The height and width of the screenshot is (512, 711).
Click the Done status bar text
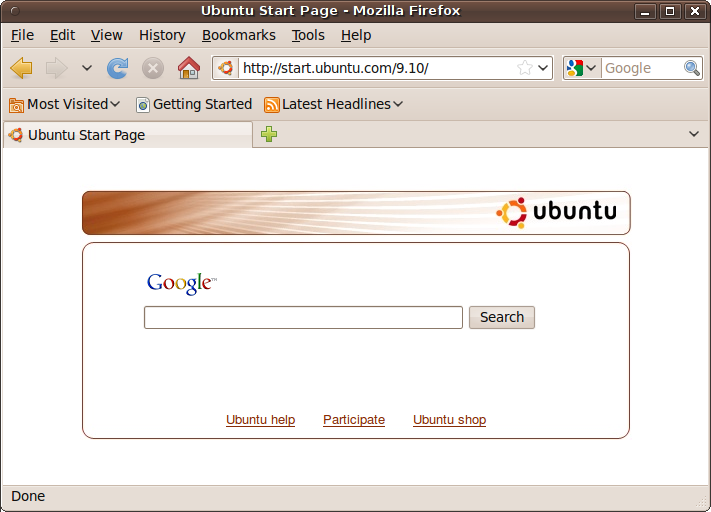click(x=28, y=496)
